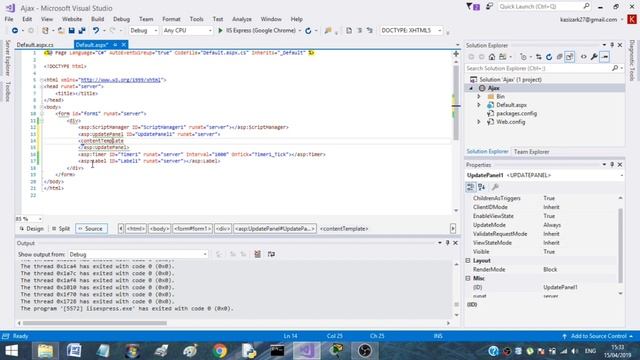Click the browser Refresh toolbar icon

point(308,31)
